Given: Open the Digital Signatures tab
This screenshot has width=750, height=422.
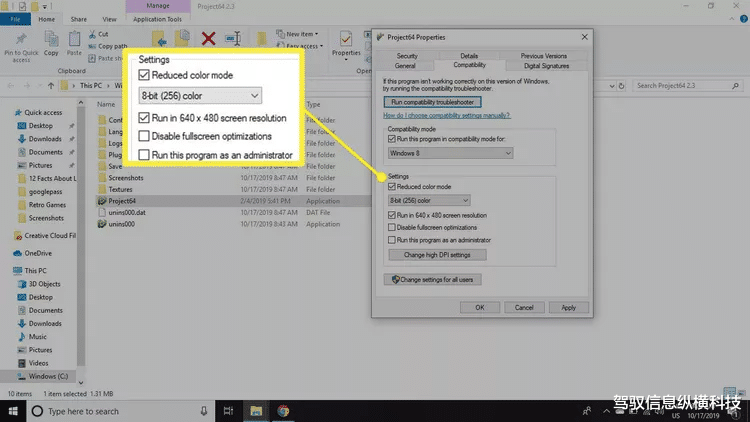Looking at the screenshot, I should point(546,66).
